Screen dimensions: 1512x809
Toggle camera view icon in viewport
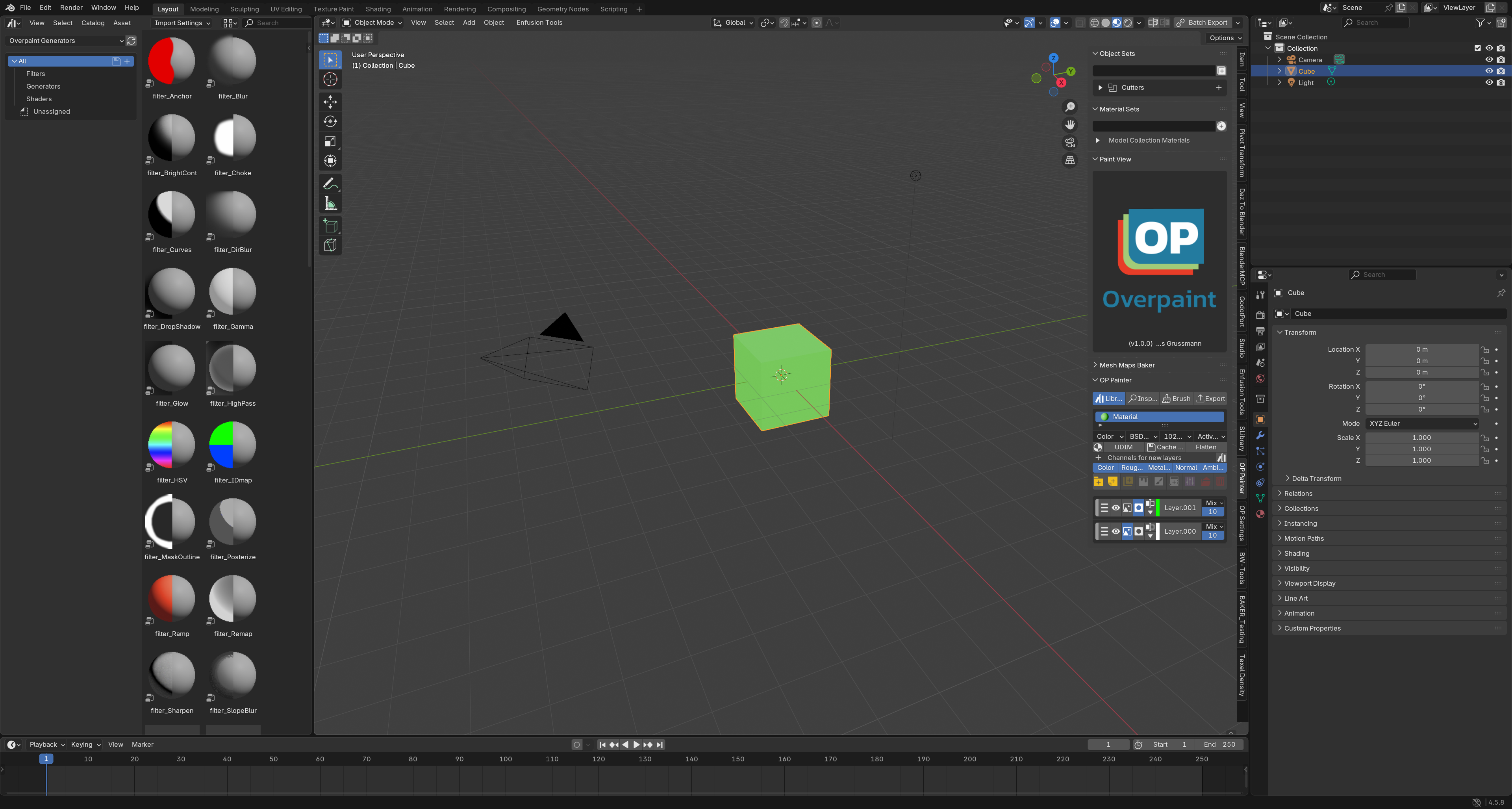coord(1070,142)
